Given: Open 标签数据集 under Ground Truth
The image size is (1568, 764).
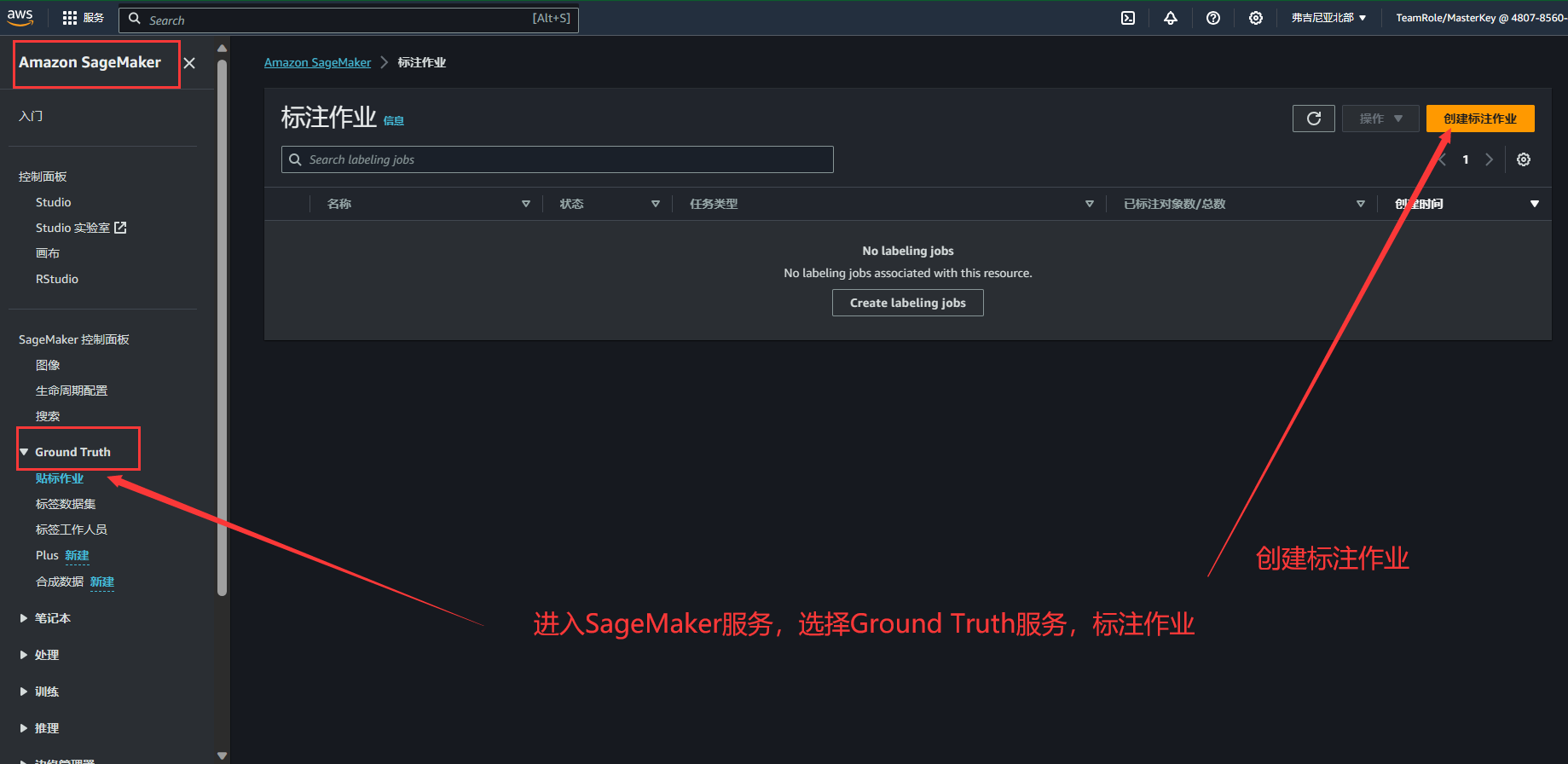Looking at the screenshot, I should (66, 504).
